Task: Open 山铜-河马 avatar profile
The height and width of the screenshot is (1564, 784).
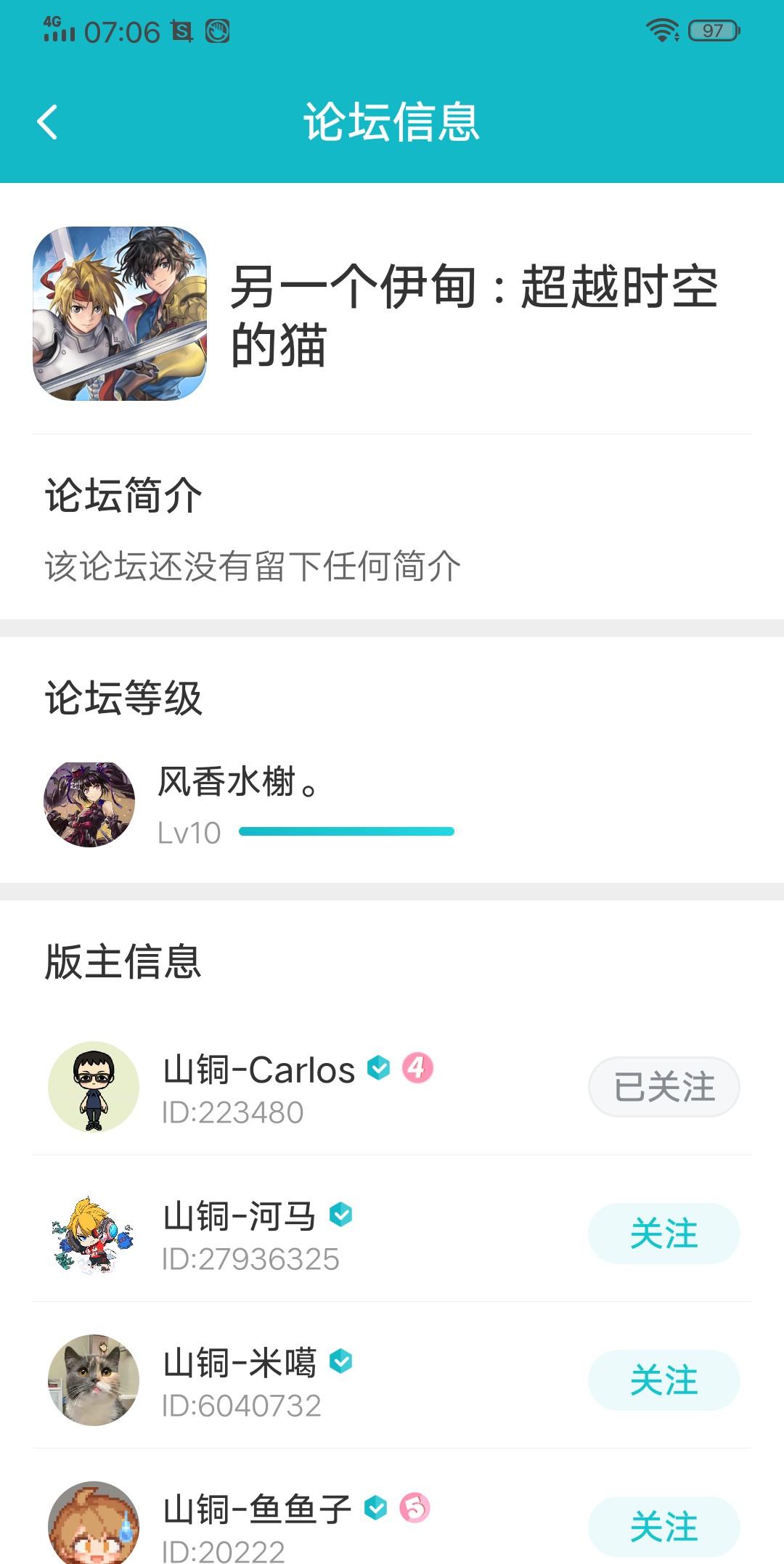Action: 94,1234
